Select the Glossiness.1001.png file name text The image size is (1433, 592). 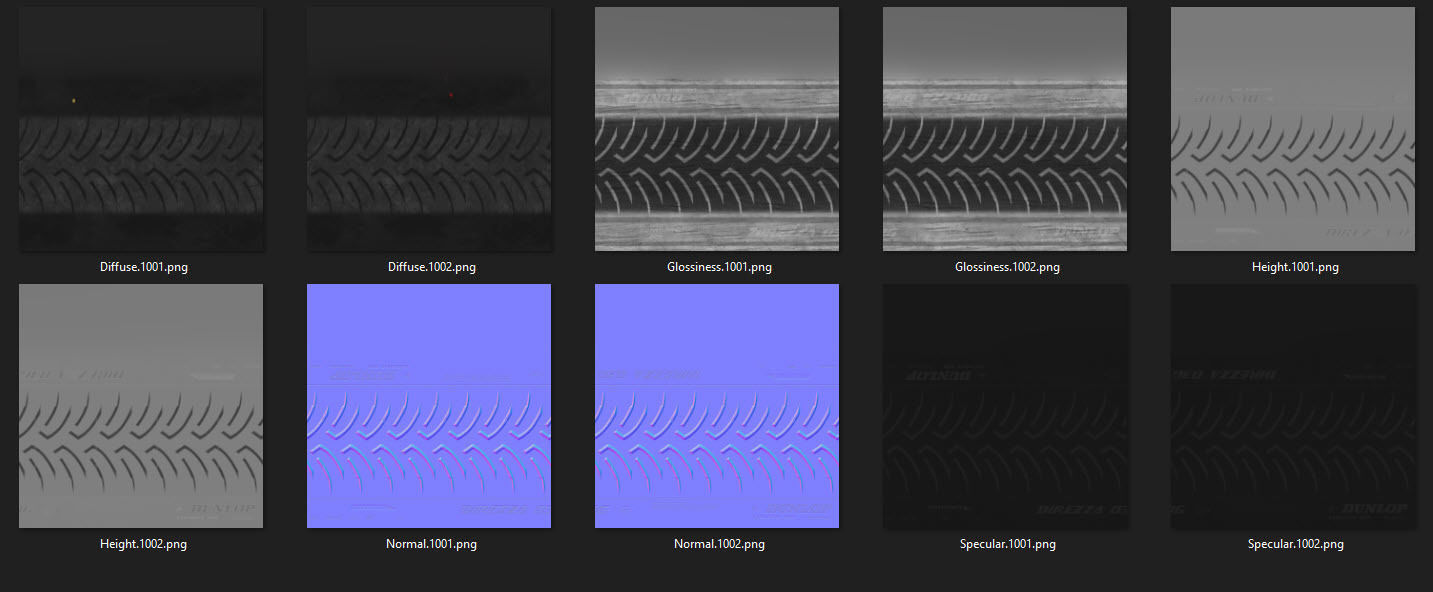tap(719, 267)
